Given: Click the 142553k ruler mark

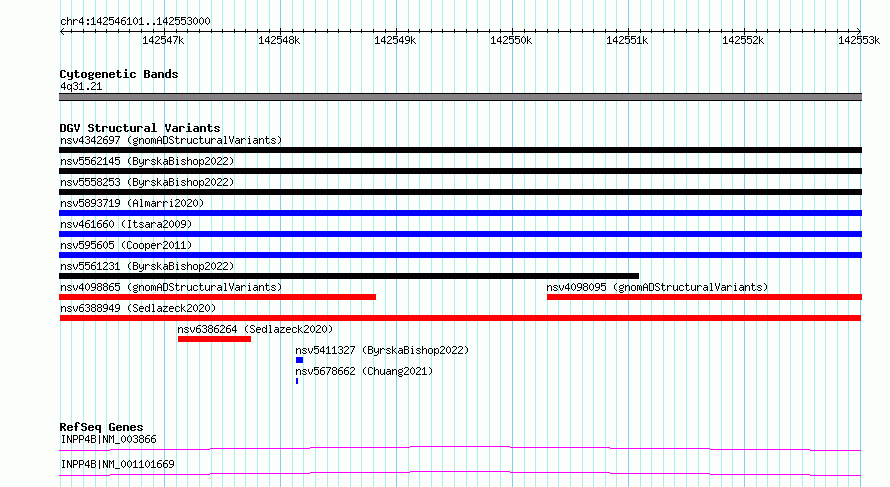Looking at the screenshot, I should point(859,40).
